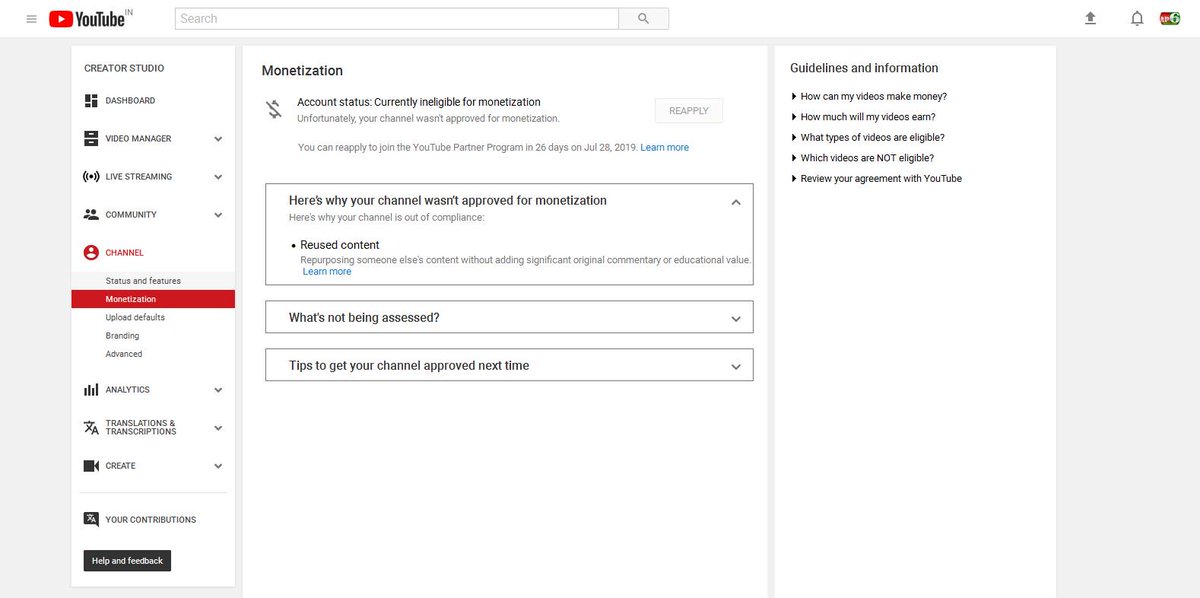The height and width of the screenshot is (598, 1200).
Task: Click the Monetization page heading
Action: pos(302,71)
